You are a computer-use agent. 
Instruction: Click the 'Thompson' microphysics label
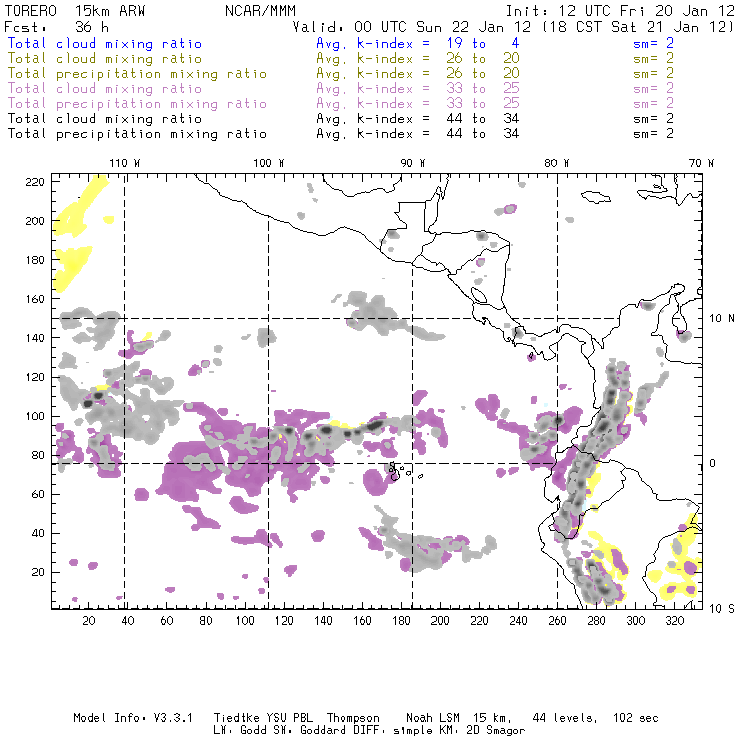[353, 718]
